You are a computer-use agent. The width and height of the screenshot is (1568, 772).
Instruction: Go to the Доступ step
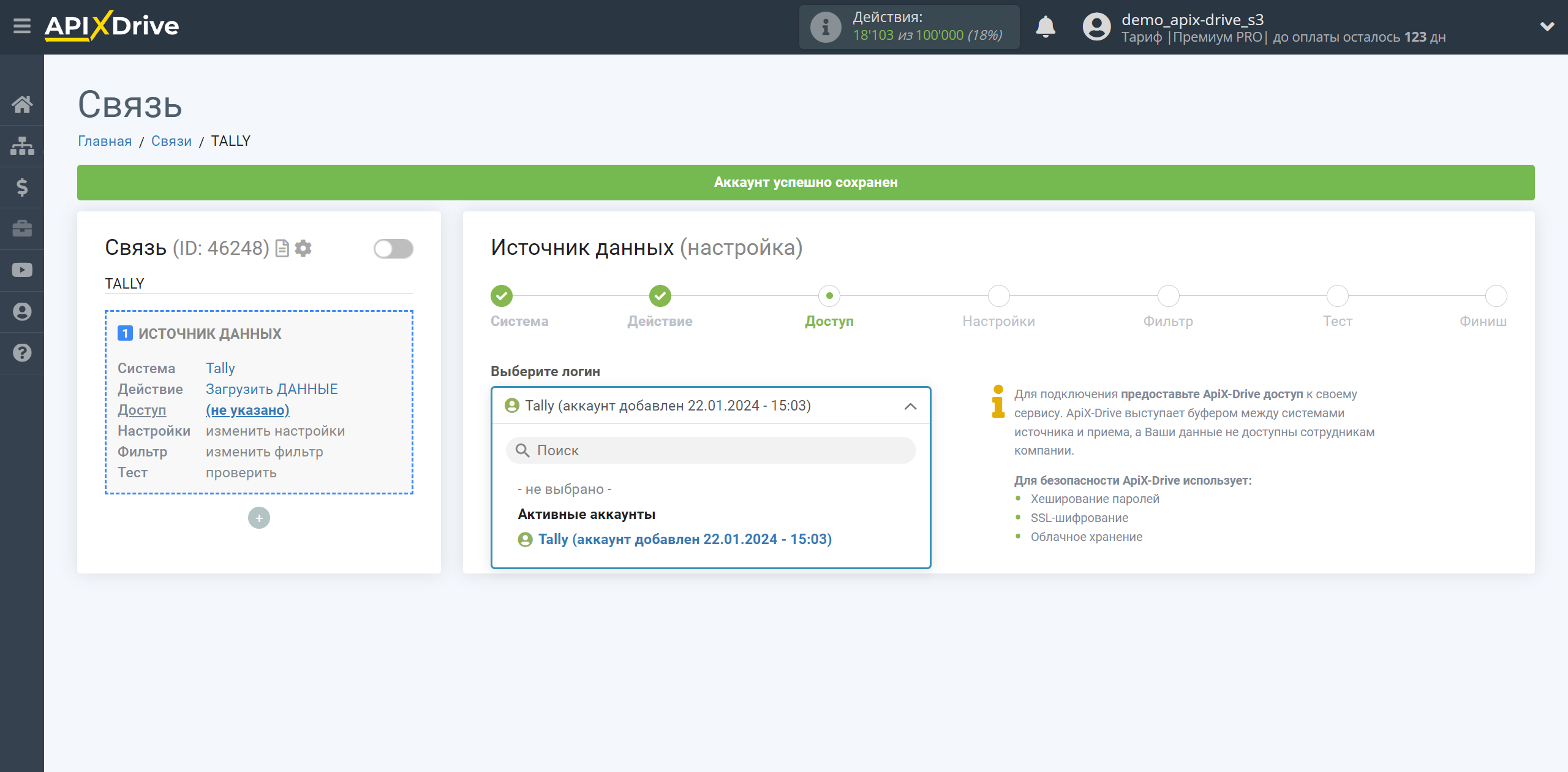(x=829, y=297)
